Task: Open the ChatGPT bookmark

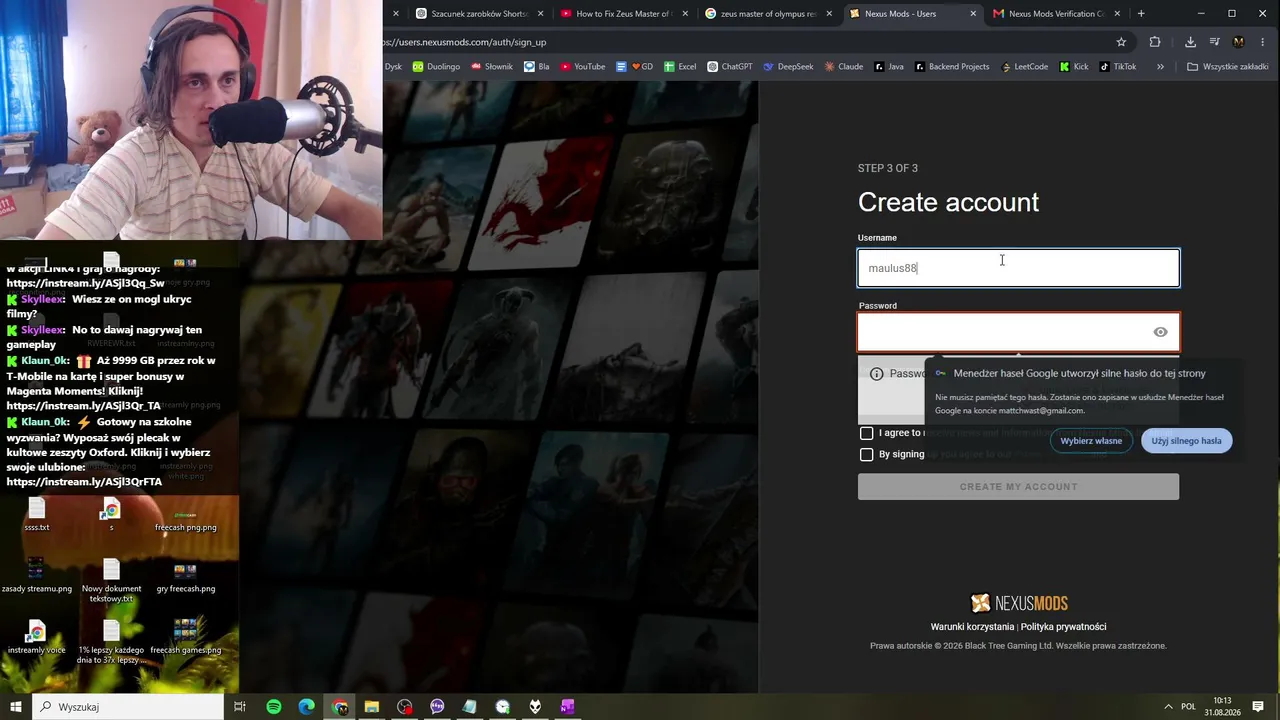Action: 730,67
